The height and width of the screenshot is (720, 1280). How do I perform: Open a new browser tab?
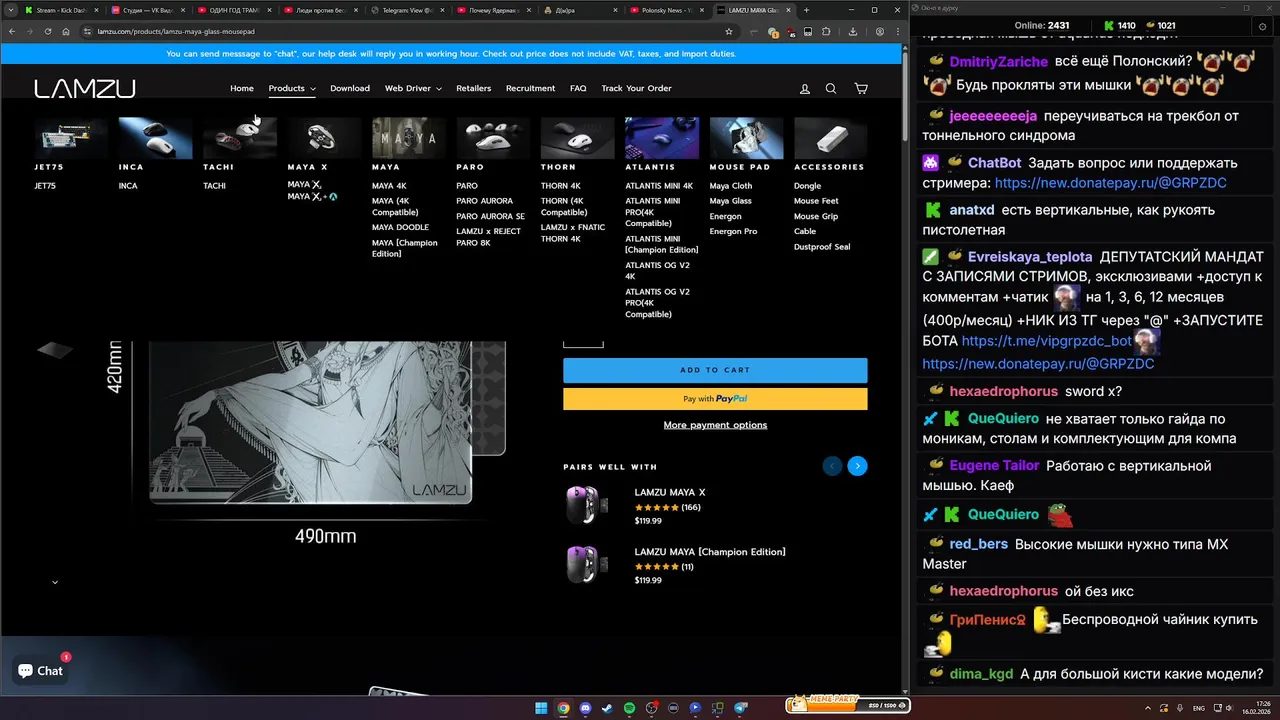coord(806,10)
